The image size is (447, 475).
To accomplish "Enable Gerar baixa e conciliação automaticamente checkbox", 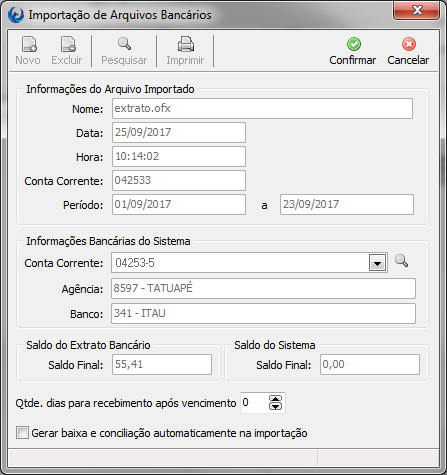I will click(22, 433).
